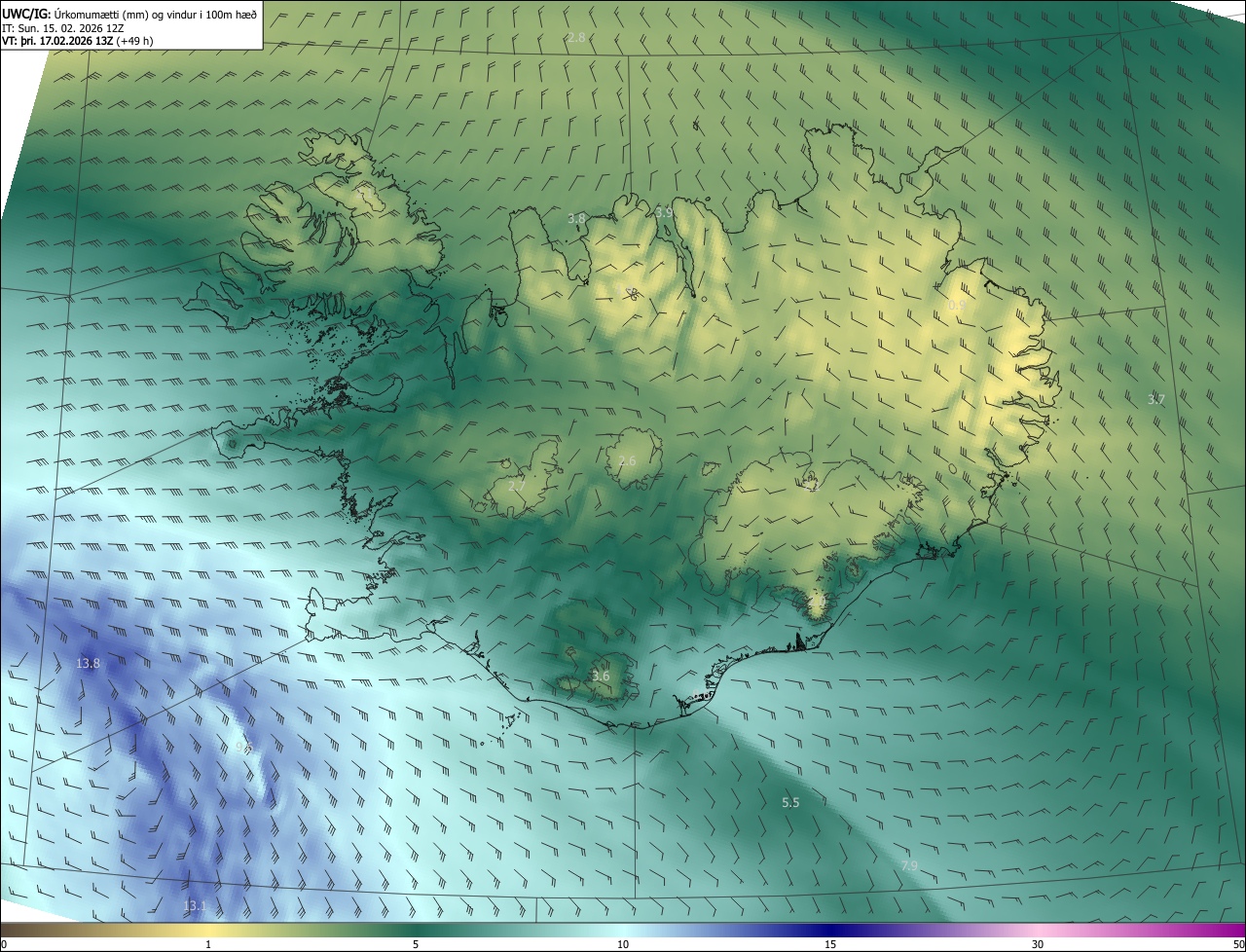Image resolution: width=1246 pixels, height=952 pixels.
Task: Click the 50 tick on the colour scale
Action: [1238, 944]
